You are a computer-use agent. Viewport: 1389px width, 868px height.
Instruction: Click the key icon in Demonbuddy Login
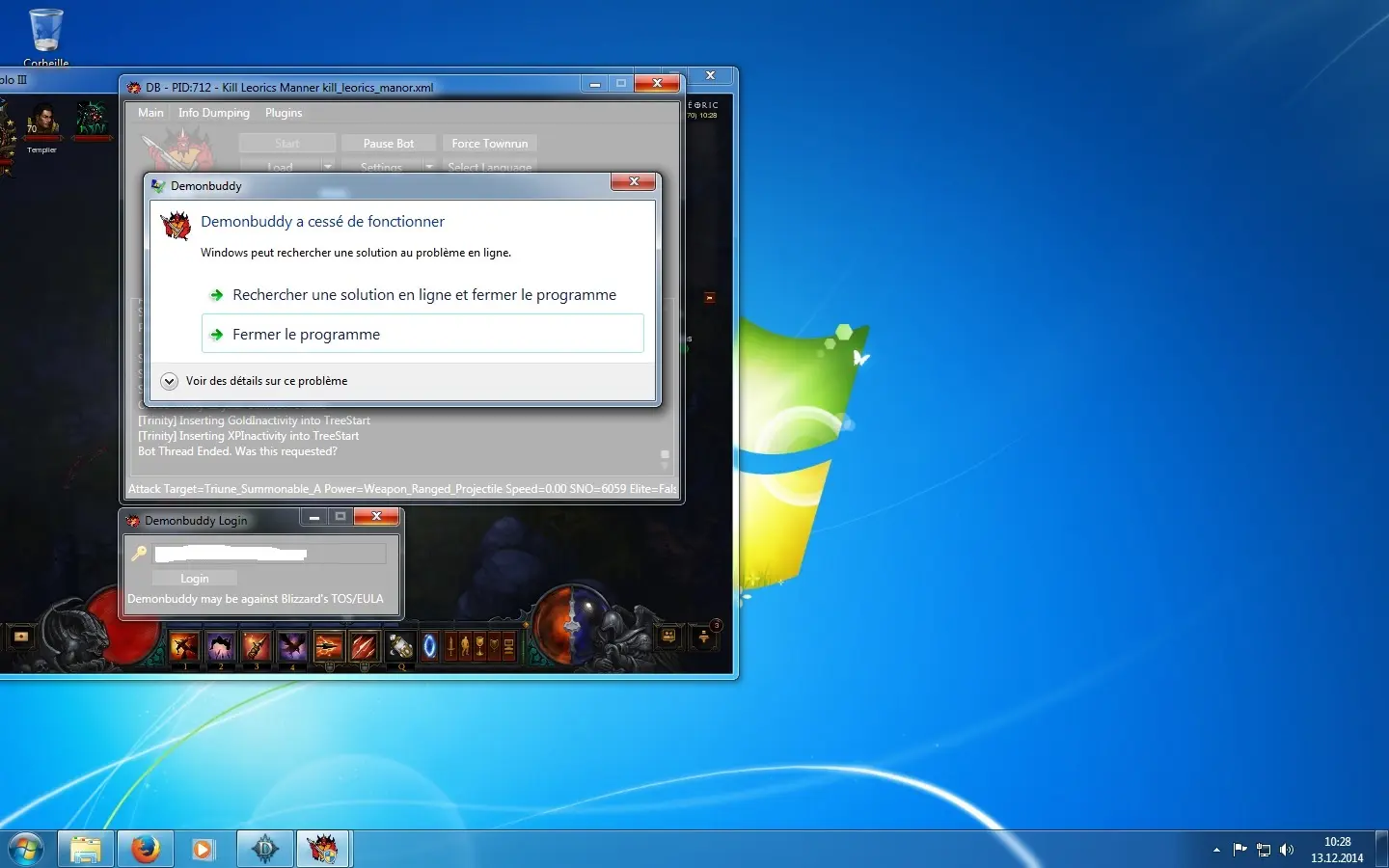click(x=139, y=554)
